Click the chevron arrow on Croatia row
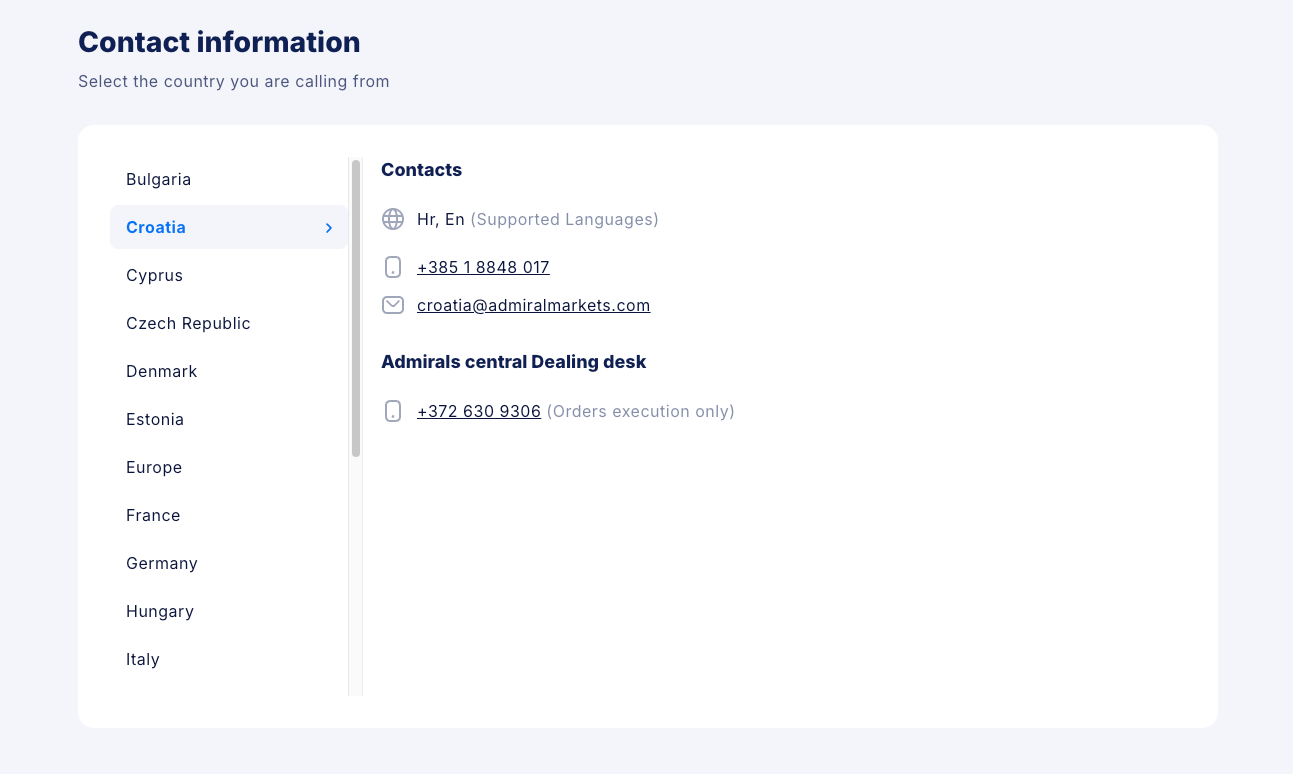This screenshot has width=1293, height=774. click(x=328, y=228)
